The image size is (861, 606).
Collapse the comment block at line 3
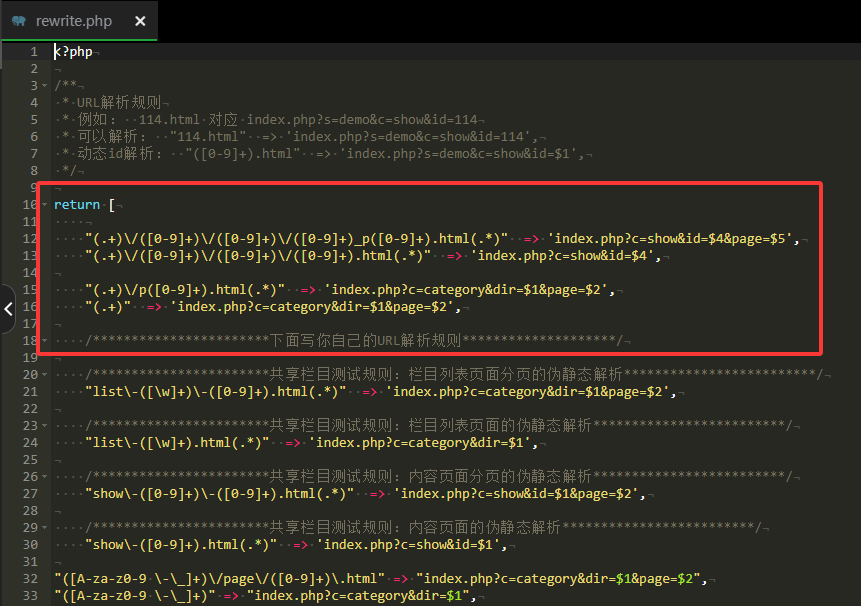point(44,86)
